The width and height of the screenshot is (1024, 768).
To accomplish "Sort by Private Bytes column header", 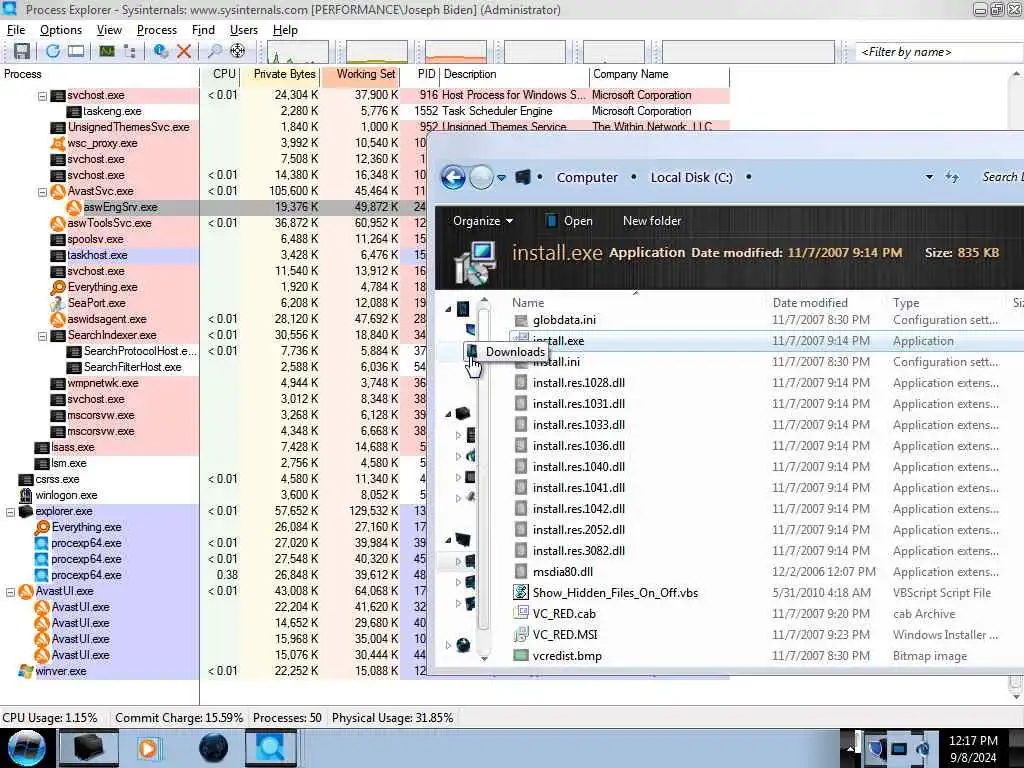I will [x=281, y=74].
